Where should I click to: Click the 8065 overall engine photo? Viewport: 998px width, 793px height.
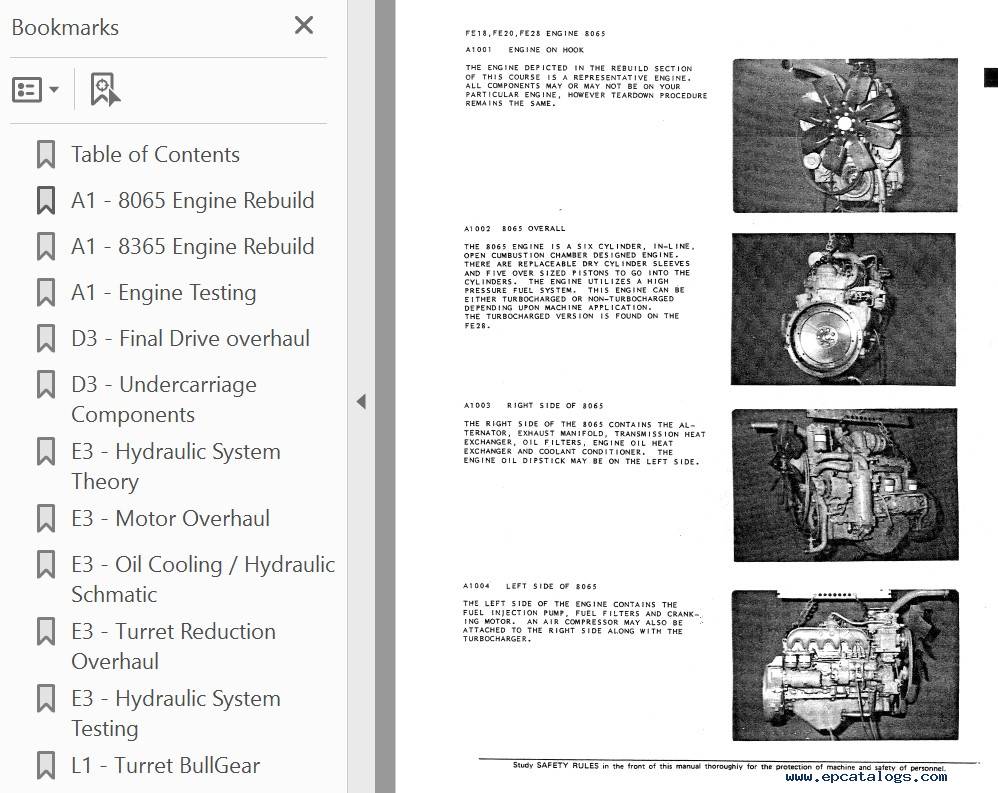tap(844, 309)
